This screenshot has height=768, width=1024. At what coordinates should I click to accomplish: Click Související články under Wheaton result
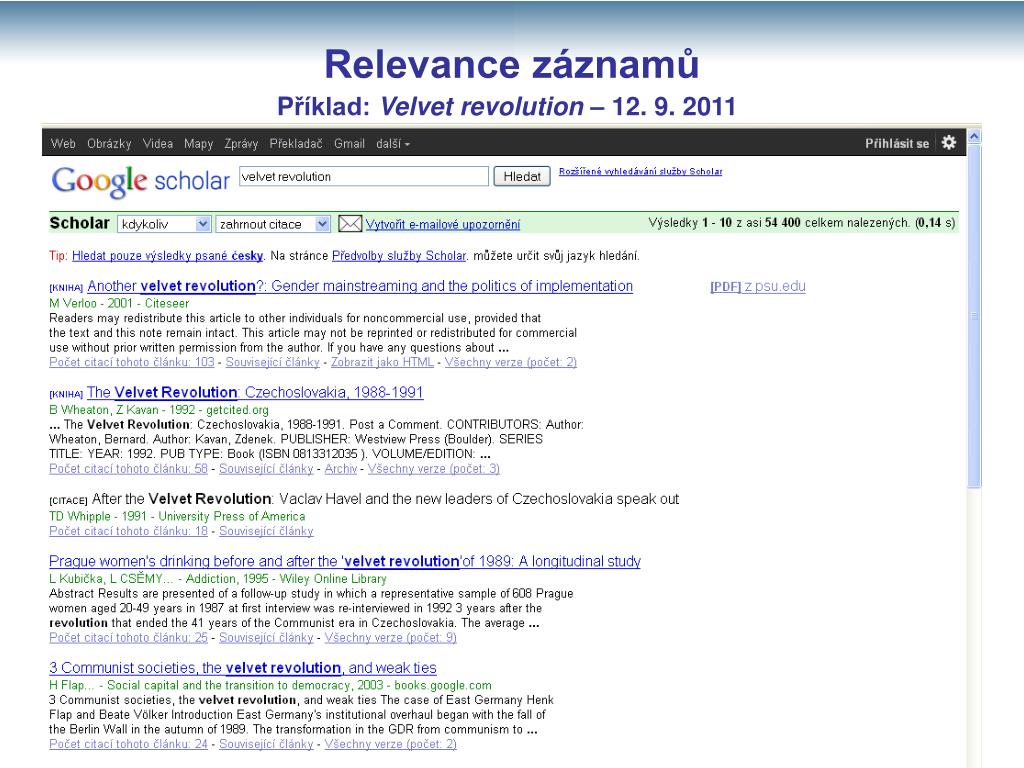point(266,468)
